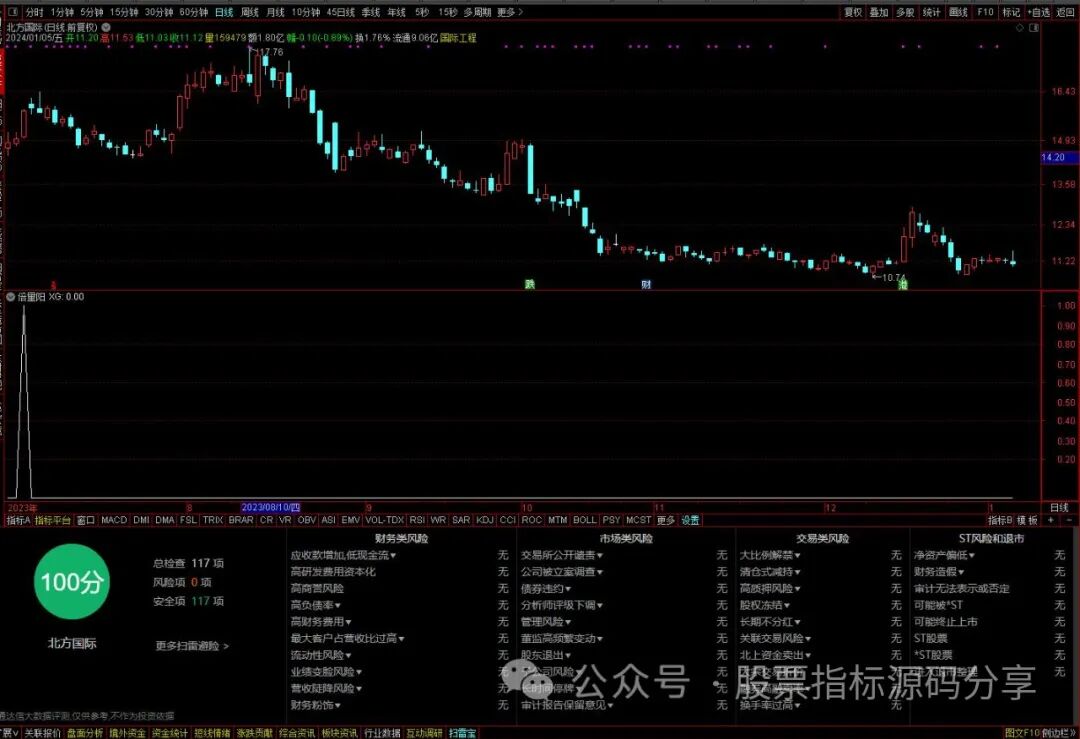Open the 设置 indicator settings
The width and height of the screenshot is (1080, 739).
click(x=690, y=520)
